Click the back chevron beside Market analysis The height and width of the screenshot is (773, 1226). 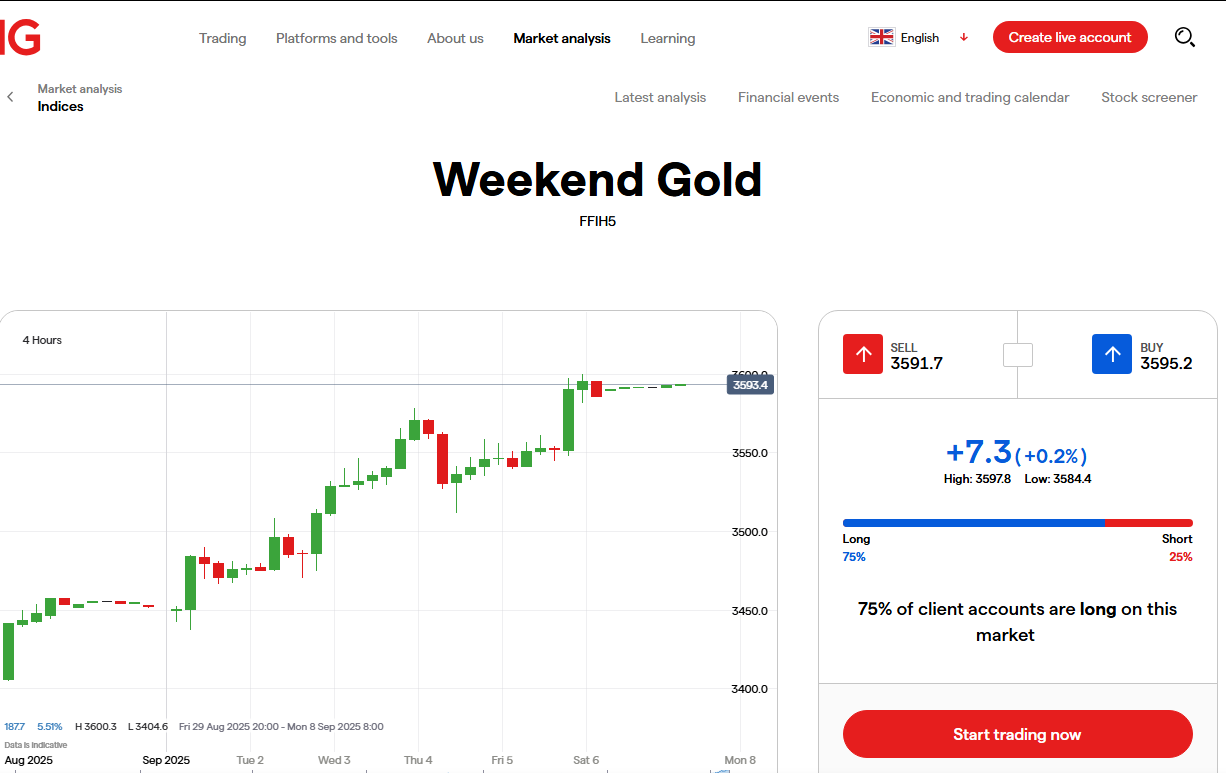[x=10, y=97]
